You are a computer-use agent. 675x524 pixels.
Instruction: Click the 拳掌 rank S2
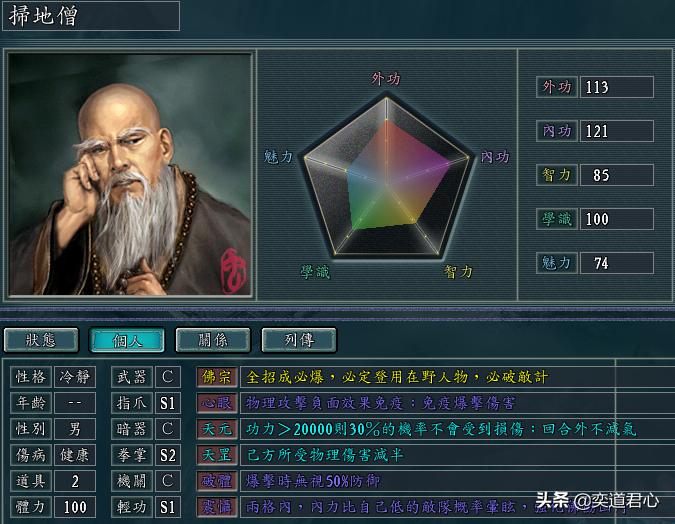[167, 455]
